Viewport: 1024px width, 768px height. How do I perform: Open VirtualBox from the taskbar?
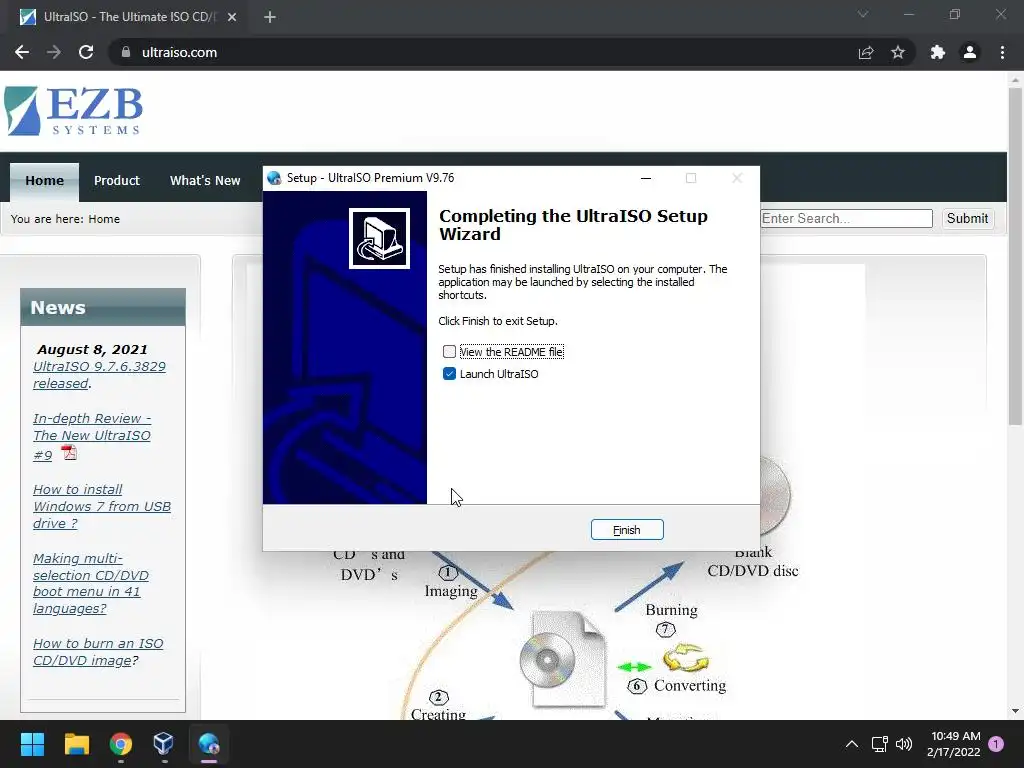[163, 744]
